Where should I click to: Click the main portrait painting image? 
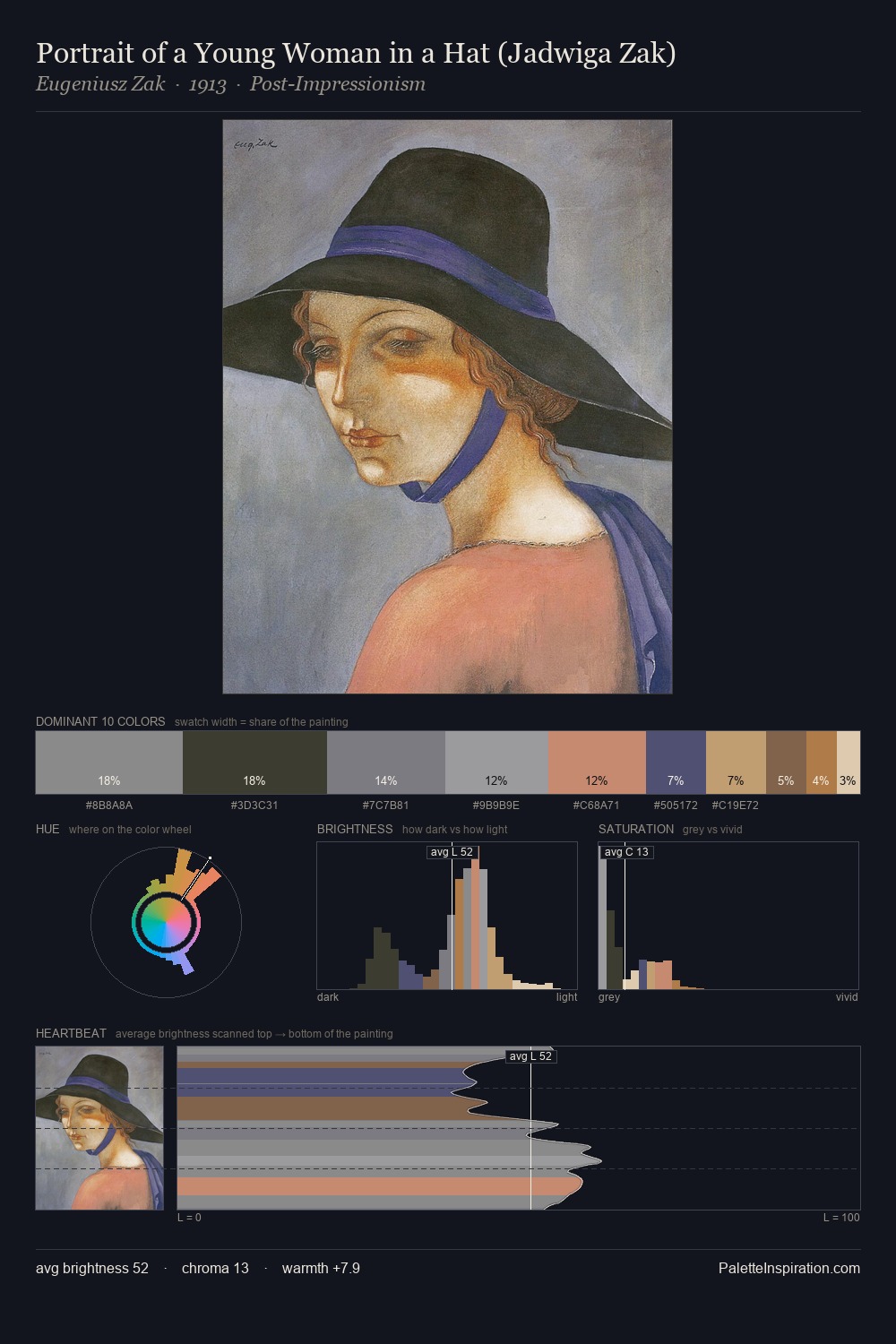447,407
